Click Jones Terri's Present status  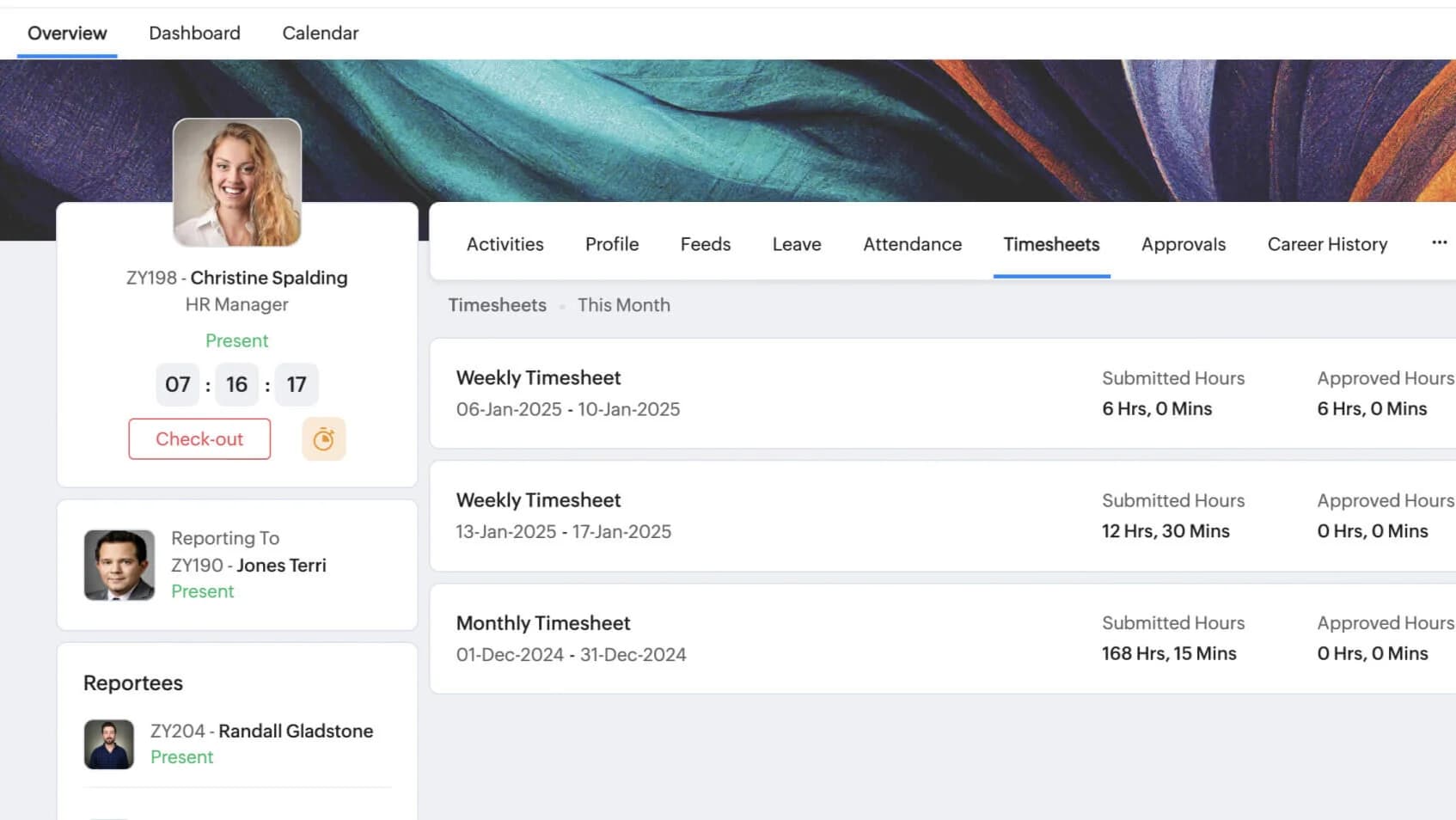[x=203, y=591]
